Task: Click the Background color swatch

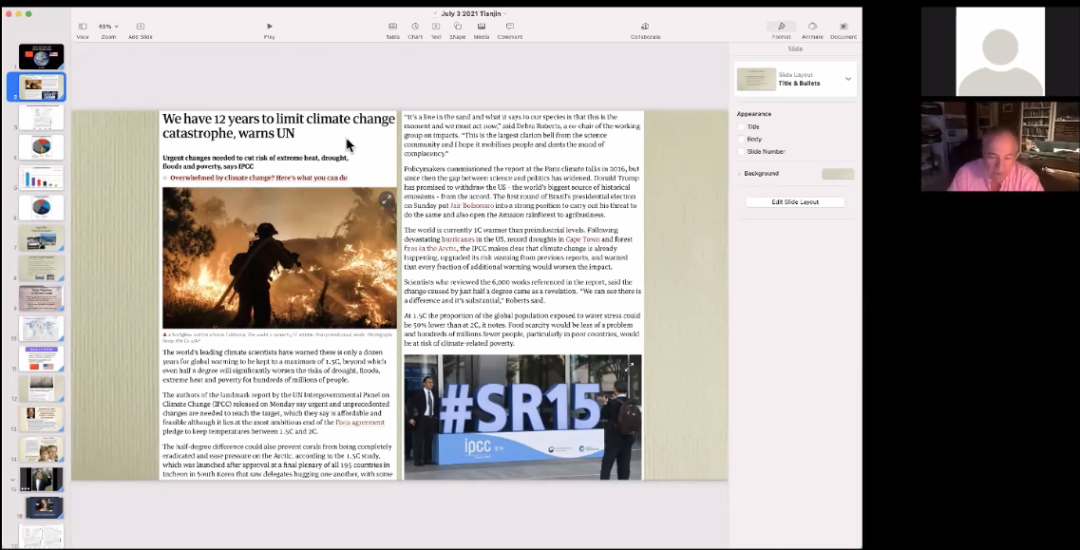Action: pos(837,174)
